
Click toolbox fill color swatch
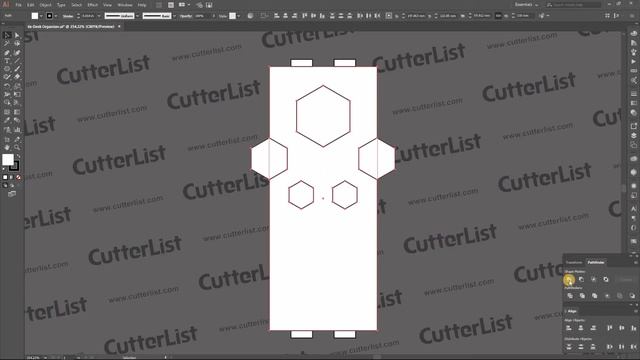8,160
